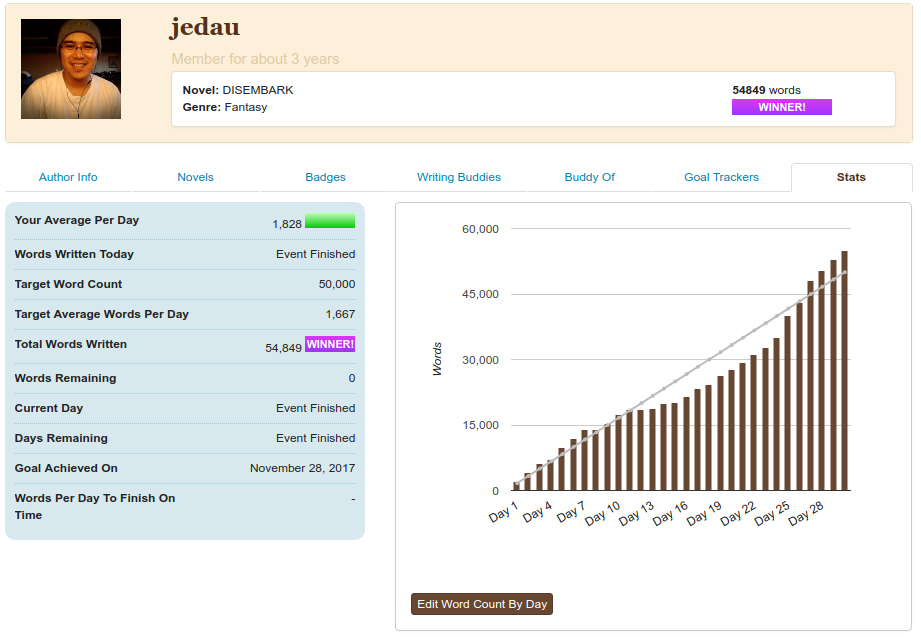Click the 'Day 10' x-axis label
This screenshot has height=637, width=921.
(603, 514)
